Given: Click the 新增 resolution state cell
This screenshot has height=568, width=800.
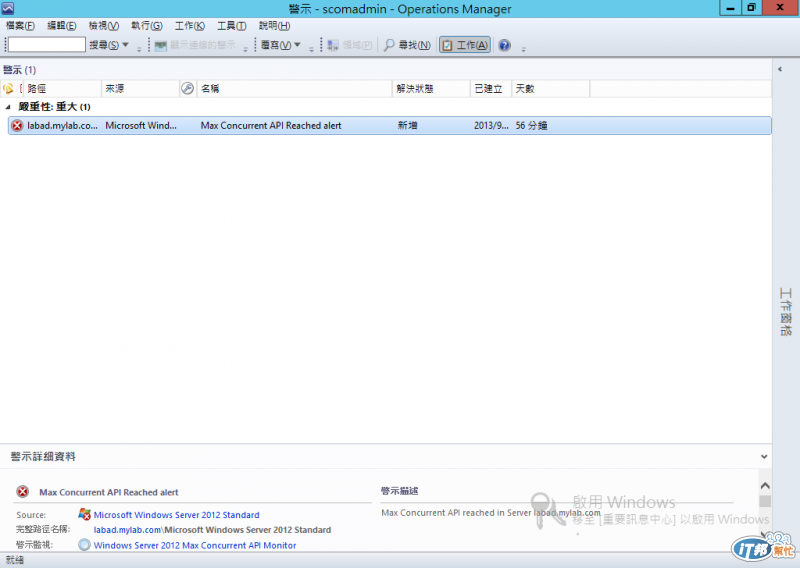Looking at the screenshot, I should (x=408, y=126).
